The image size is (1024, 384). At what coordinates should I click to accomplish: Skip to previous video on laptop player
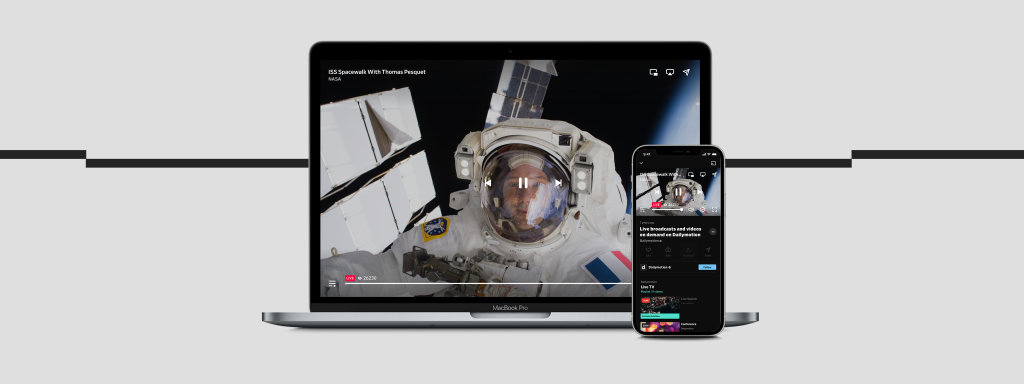[487, 183]
